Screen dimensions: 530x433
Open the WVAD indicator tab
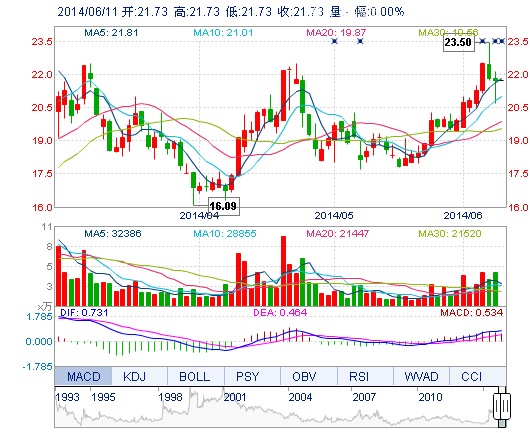pos(421,376)
